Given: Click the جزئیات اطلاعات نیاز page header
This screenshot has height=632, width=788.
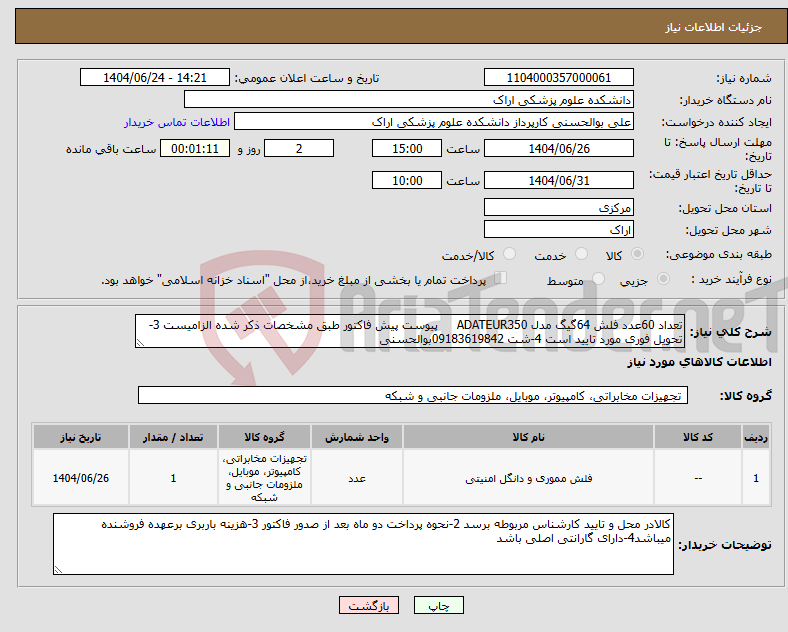Looking at the screenshot, I should (714, 27).
